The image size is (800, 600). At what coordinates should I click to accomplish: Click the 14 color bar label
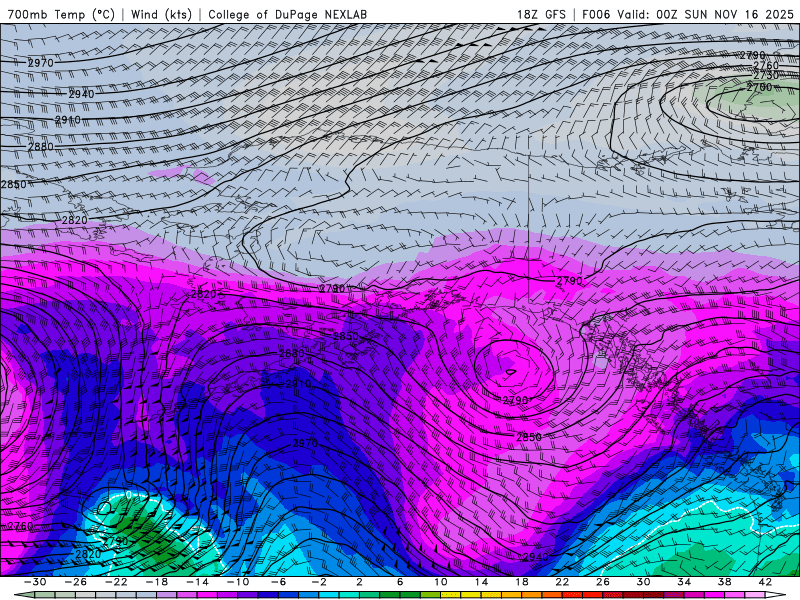(481, 582)
